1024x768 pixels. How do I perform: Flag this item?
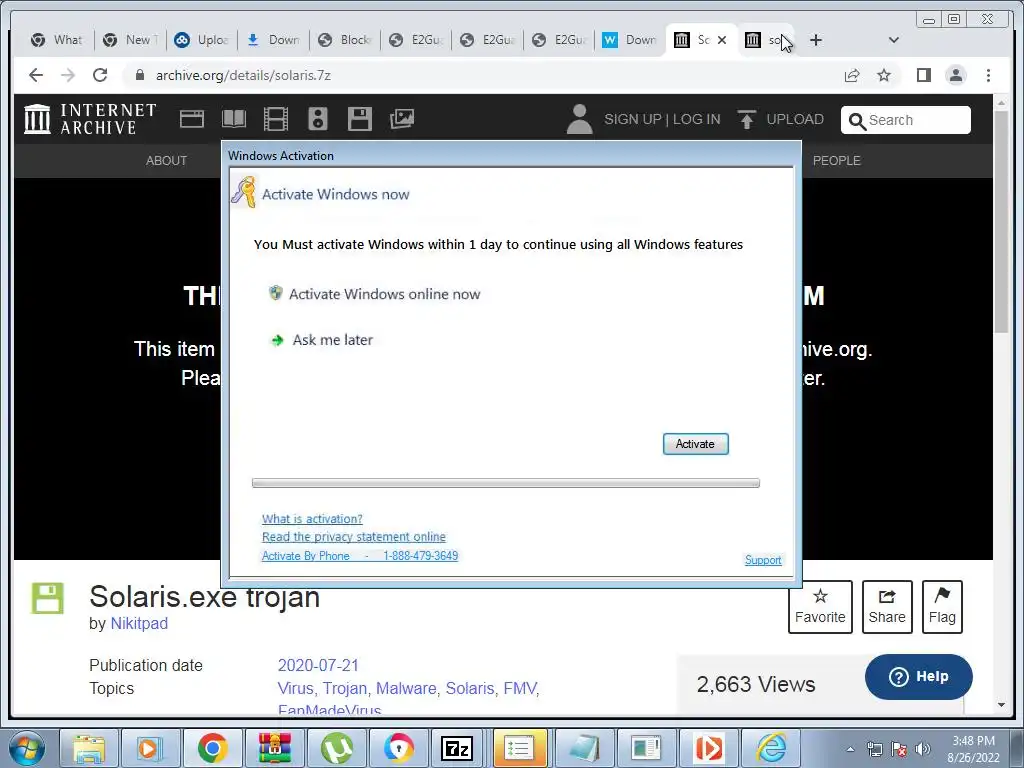coord(942,607)
